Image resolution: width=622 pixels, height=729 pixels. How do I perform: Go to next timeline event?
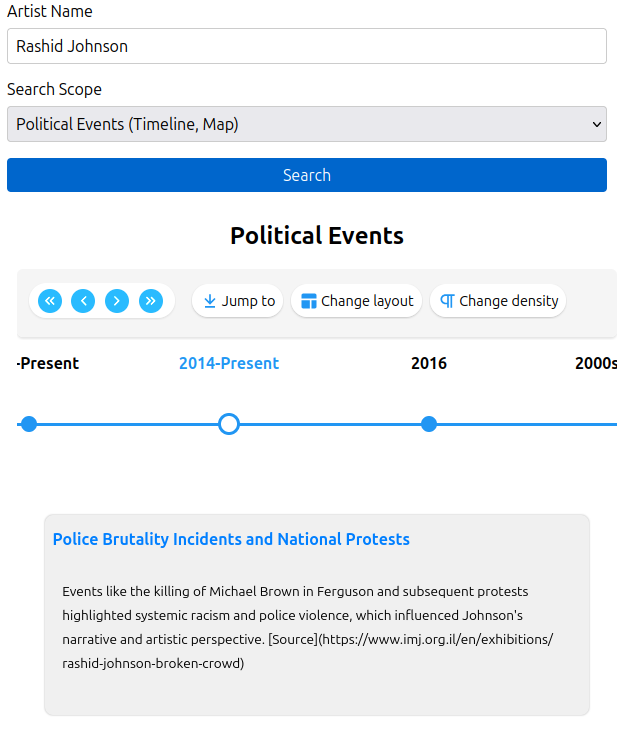pos(117,301)
